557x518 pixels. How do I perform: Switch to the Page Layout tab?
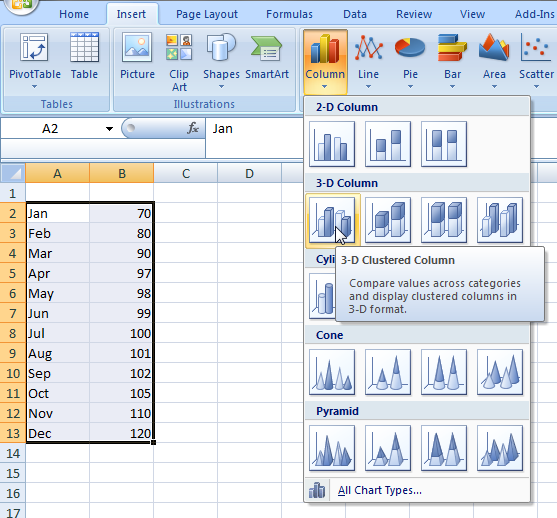coord(207,14)
